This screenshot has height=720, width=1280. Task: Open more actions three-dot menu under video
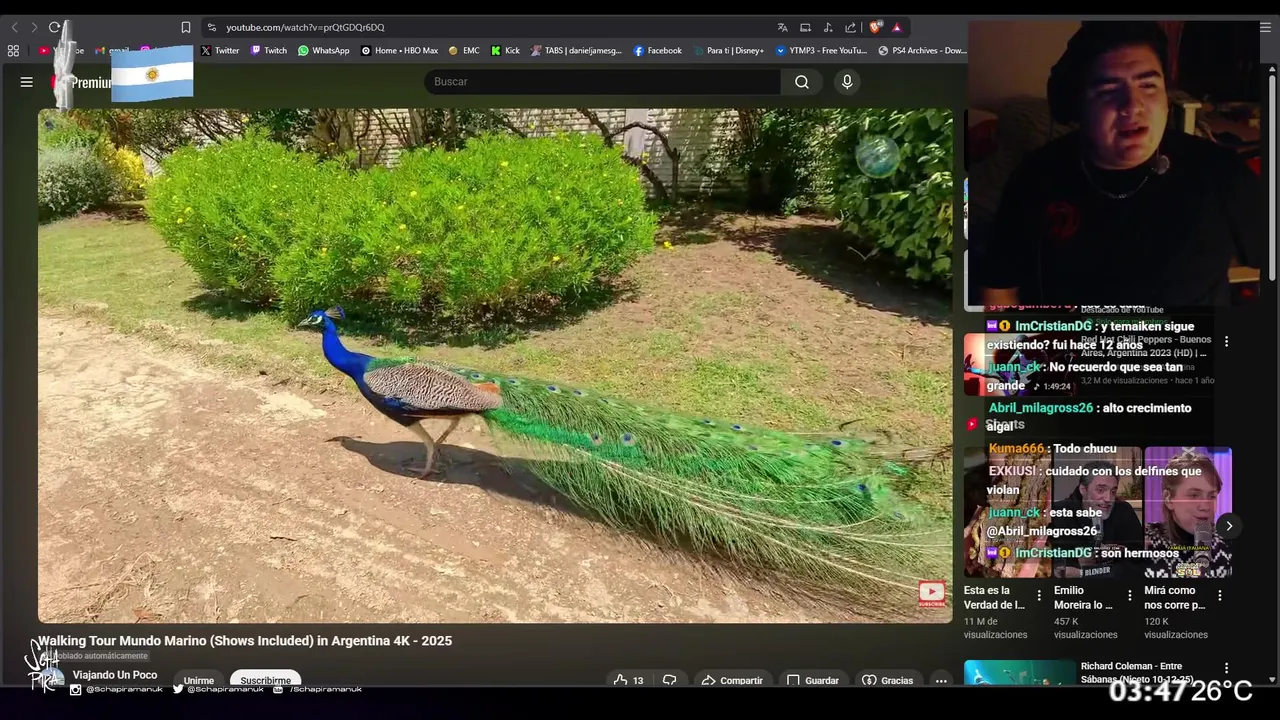pyautogui.click(x=941, y=680)
